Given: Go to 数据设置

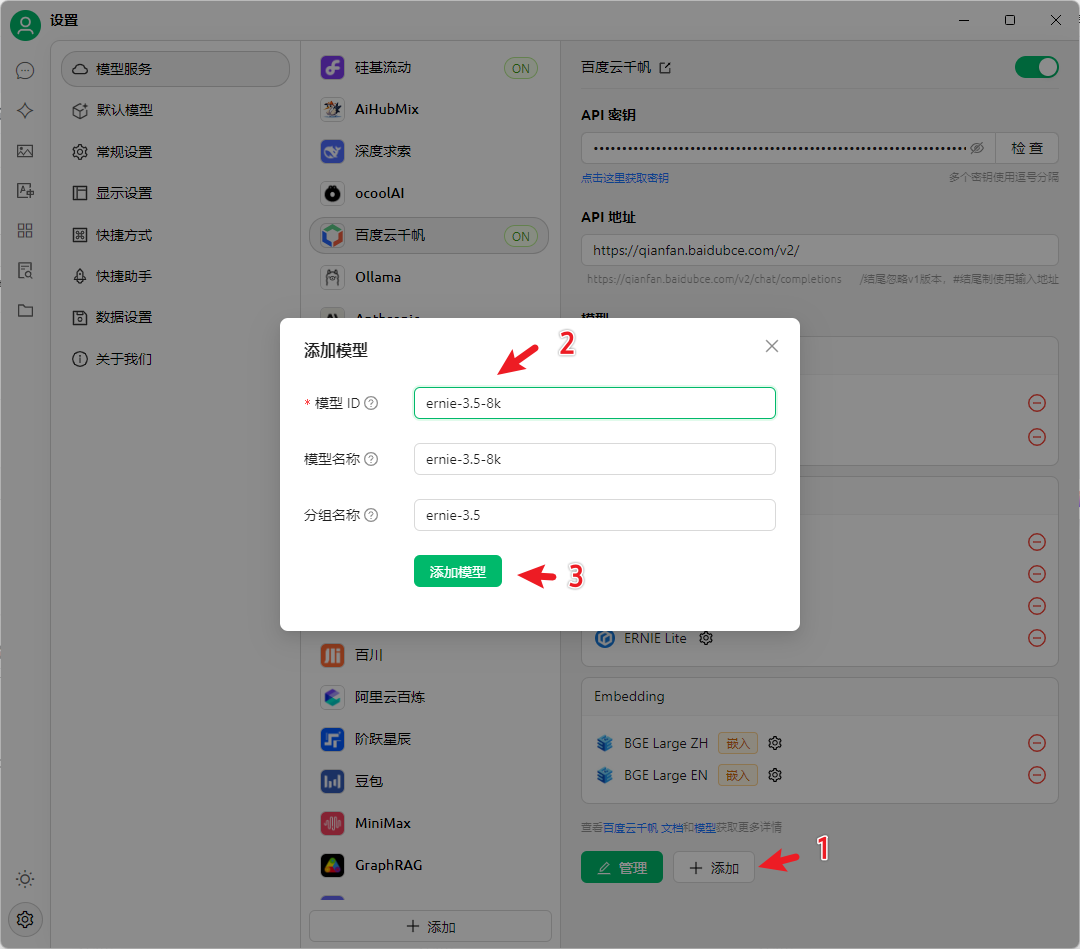Looking at the screenshot, I should [x=176, y=317].
